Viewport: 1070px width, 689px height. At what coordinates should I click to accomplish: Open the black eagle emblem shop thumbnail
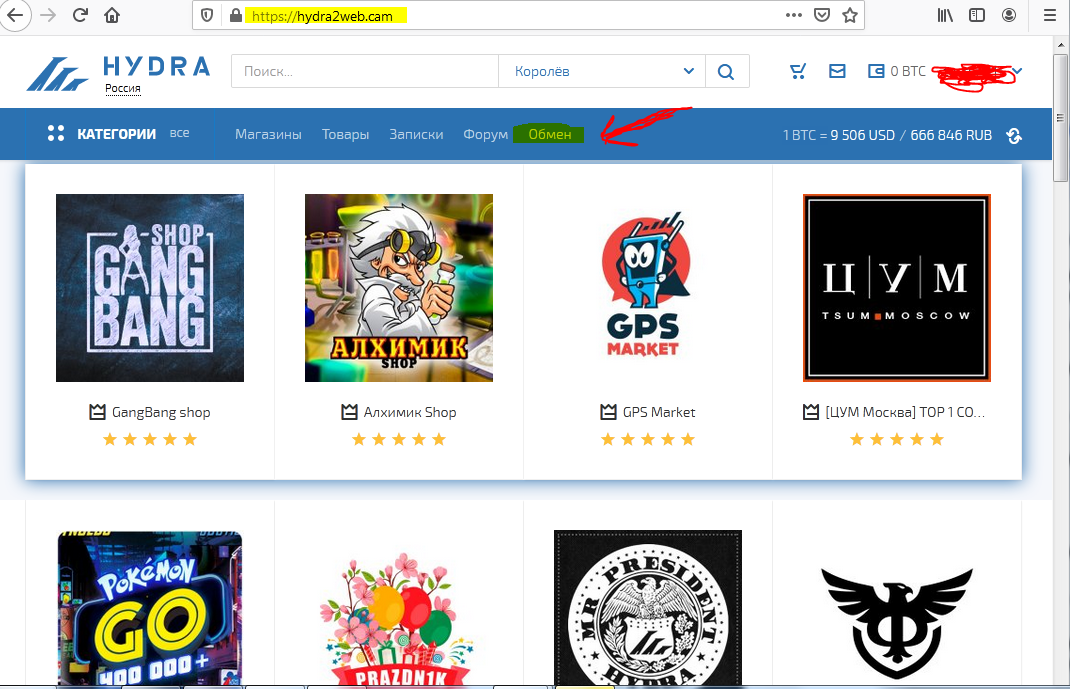(x=897, y=624)
